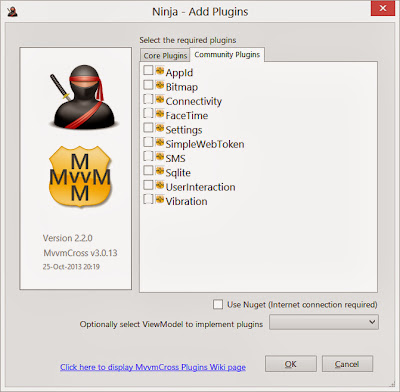The image size is (400, 392).
Task: Click the plugin icon beside SimpleWebToken
Action: 160,142
